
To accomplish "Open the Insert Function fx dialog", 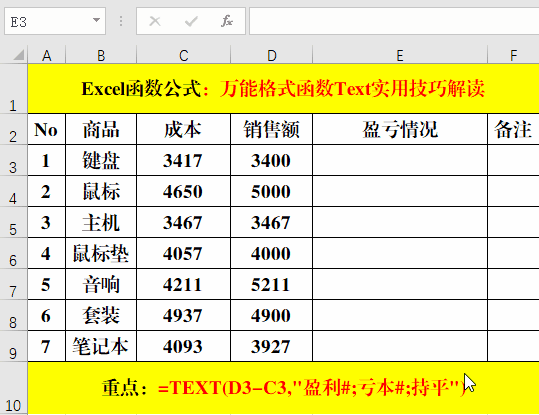I will coord(227,21).
